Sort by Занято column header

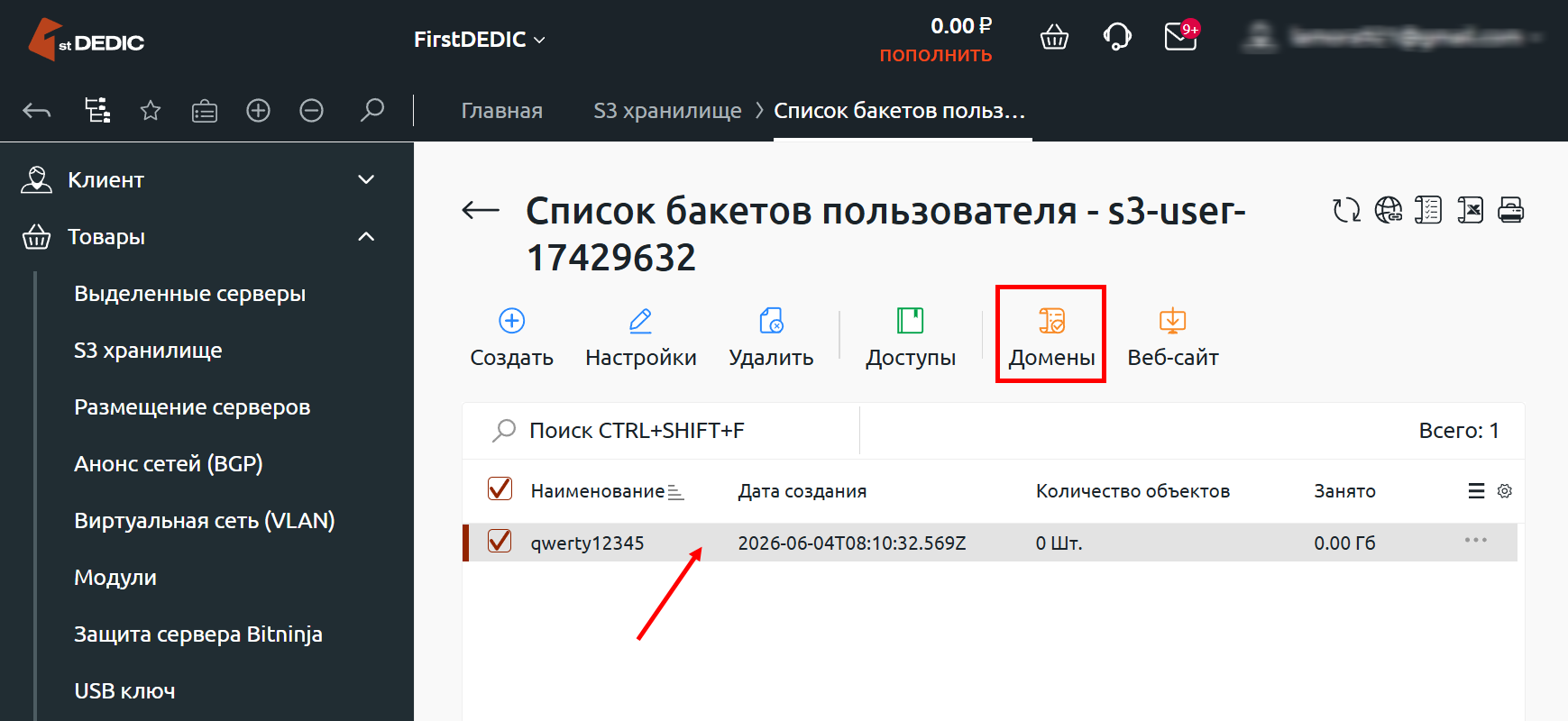tap(1344, 491)
